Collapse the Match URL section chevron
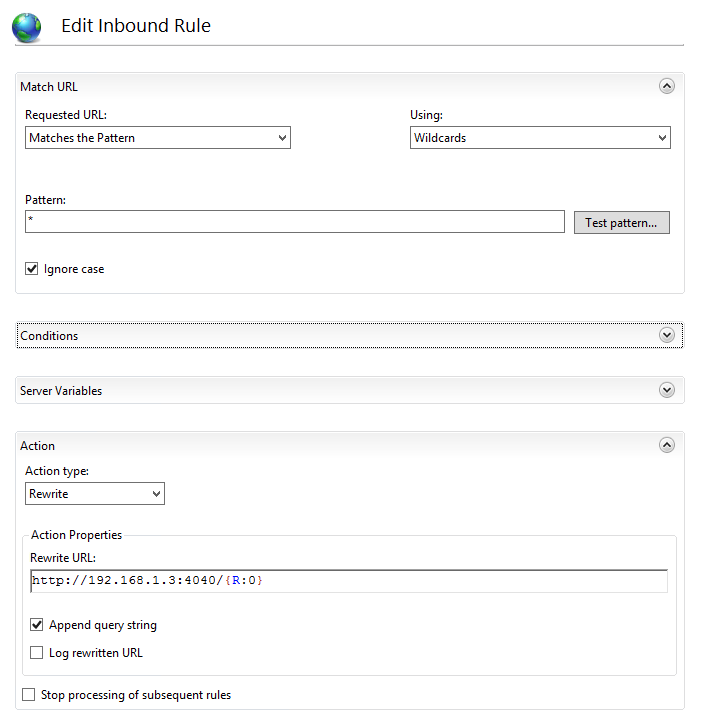715x723 pixels. click(x=667, y=86)
